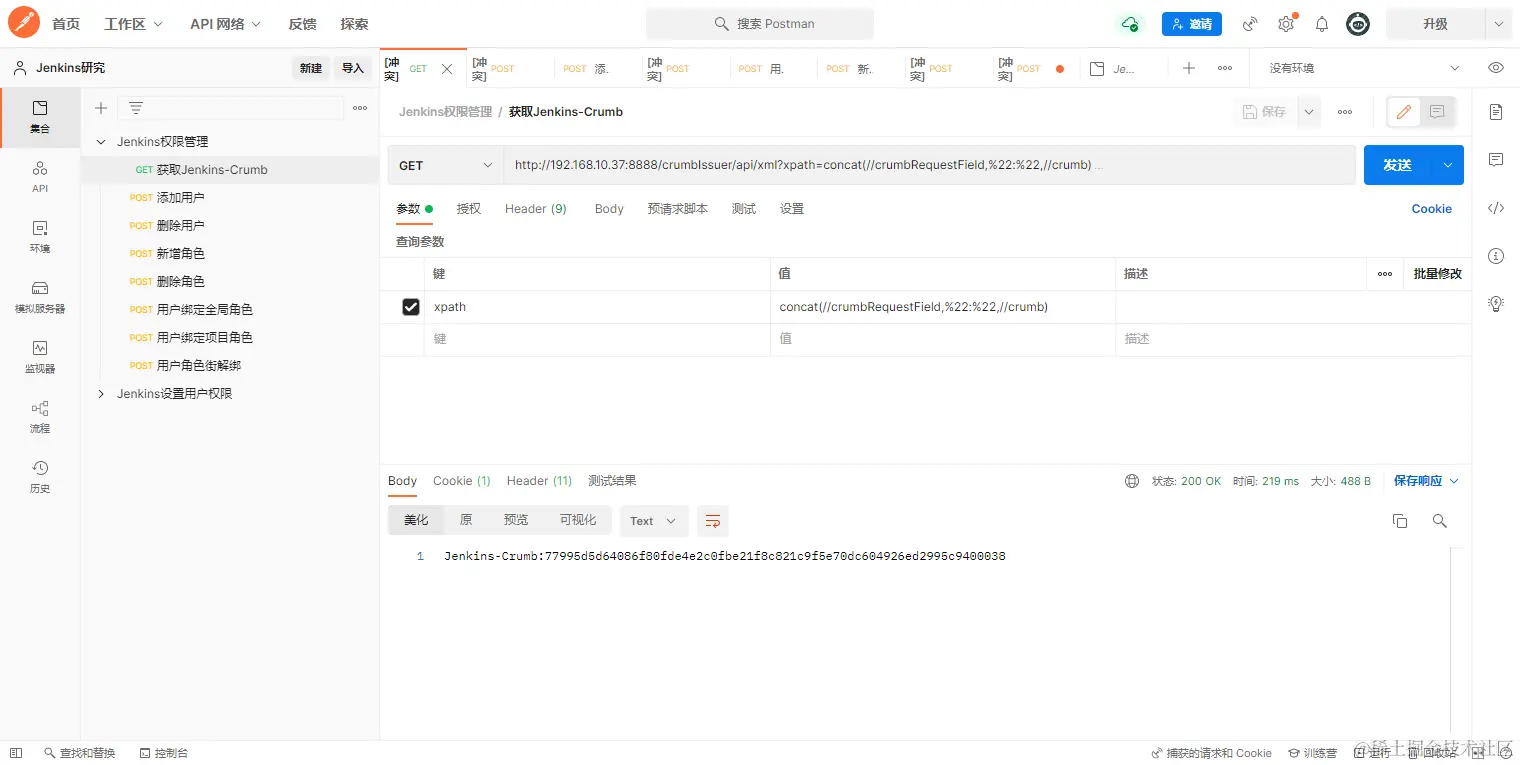Switch to the 测试 tab
This screenshot has height=765, width=1520.
click(x=744, y=209)
